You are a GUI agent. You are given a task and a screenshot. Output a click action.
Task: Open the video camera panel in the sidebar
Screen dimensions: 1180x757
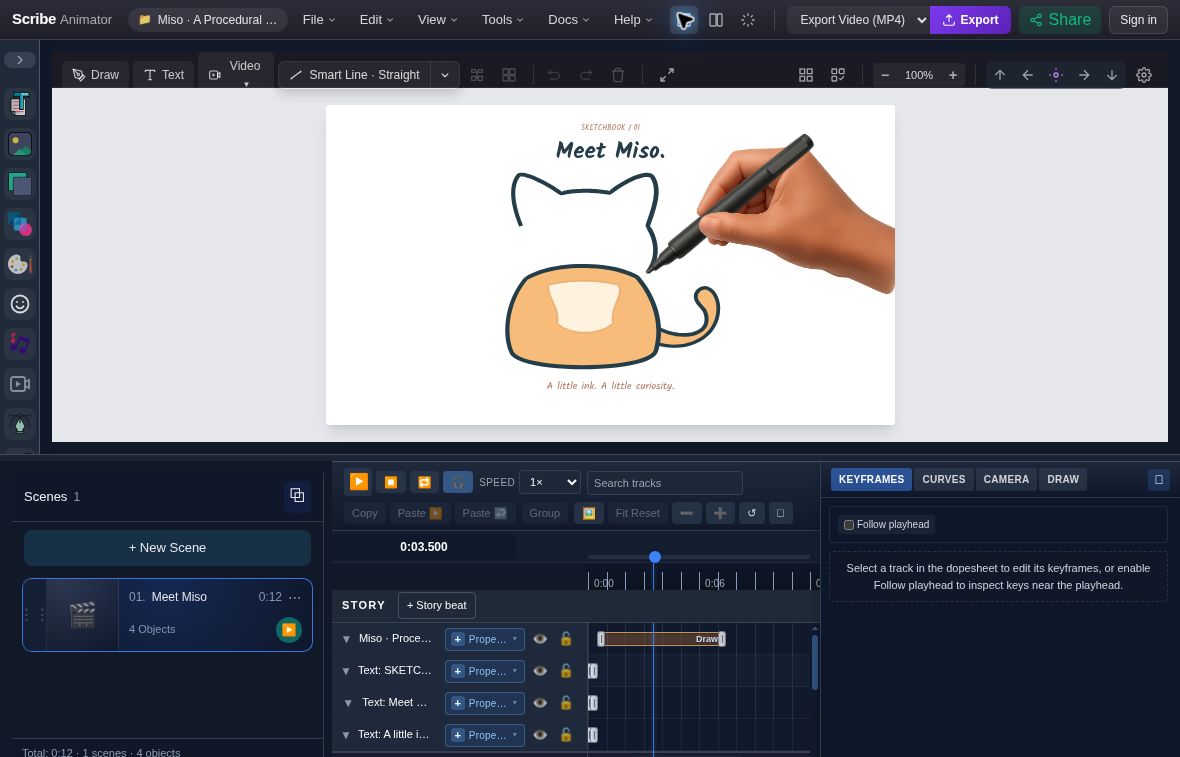(x=20, y=384)
